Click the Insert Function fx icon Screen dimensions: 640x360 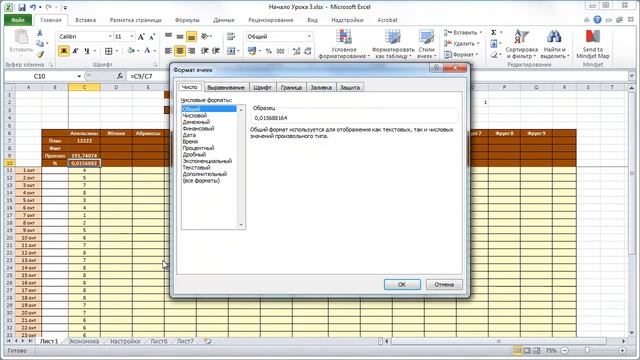point(120,76)
